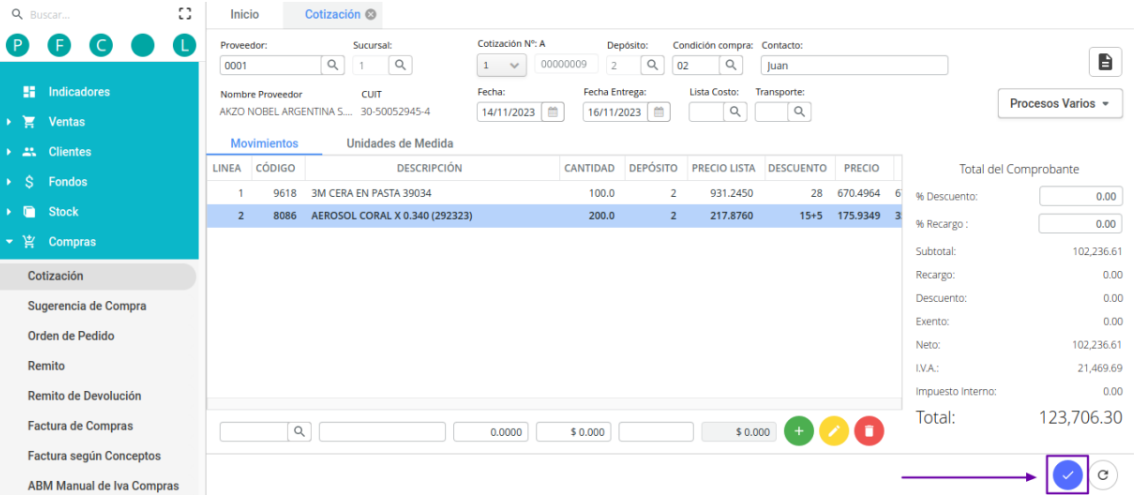Click the CUIT value 30-50052945-4
Image resolution: width=1138 pixels, height=503 pixels.
point(396,112)
